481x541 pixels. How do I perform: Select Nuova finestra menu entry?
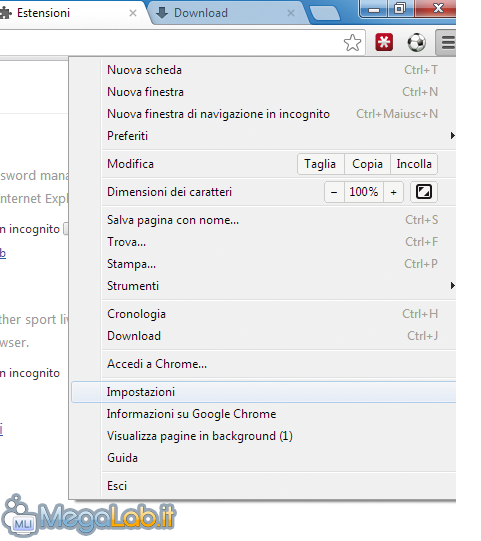click(x=262, y=92)
